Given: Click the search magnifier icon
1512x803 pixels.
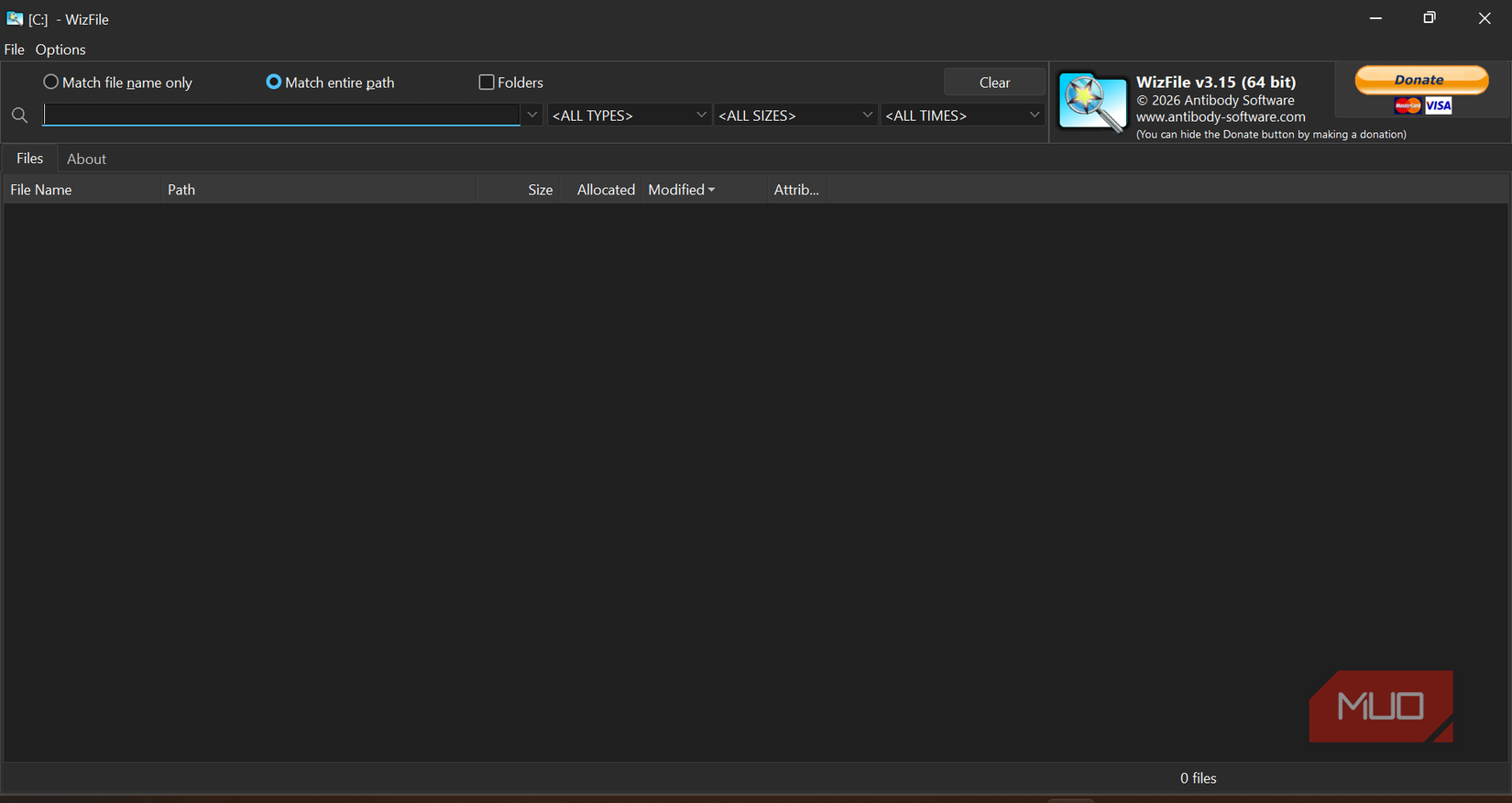Looking at the screenshot, I should [19, 115].
